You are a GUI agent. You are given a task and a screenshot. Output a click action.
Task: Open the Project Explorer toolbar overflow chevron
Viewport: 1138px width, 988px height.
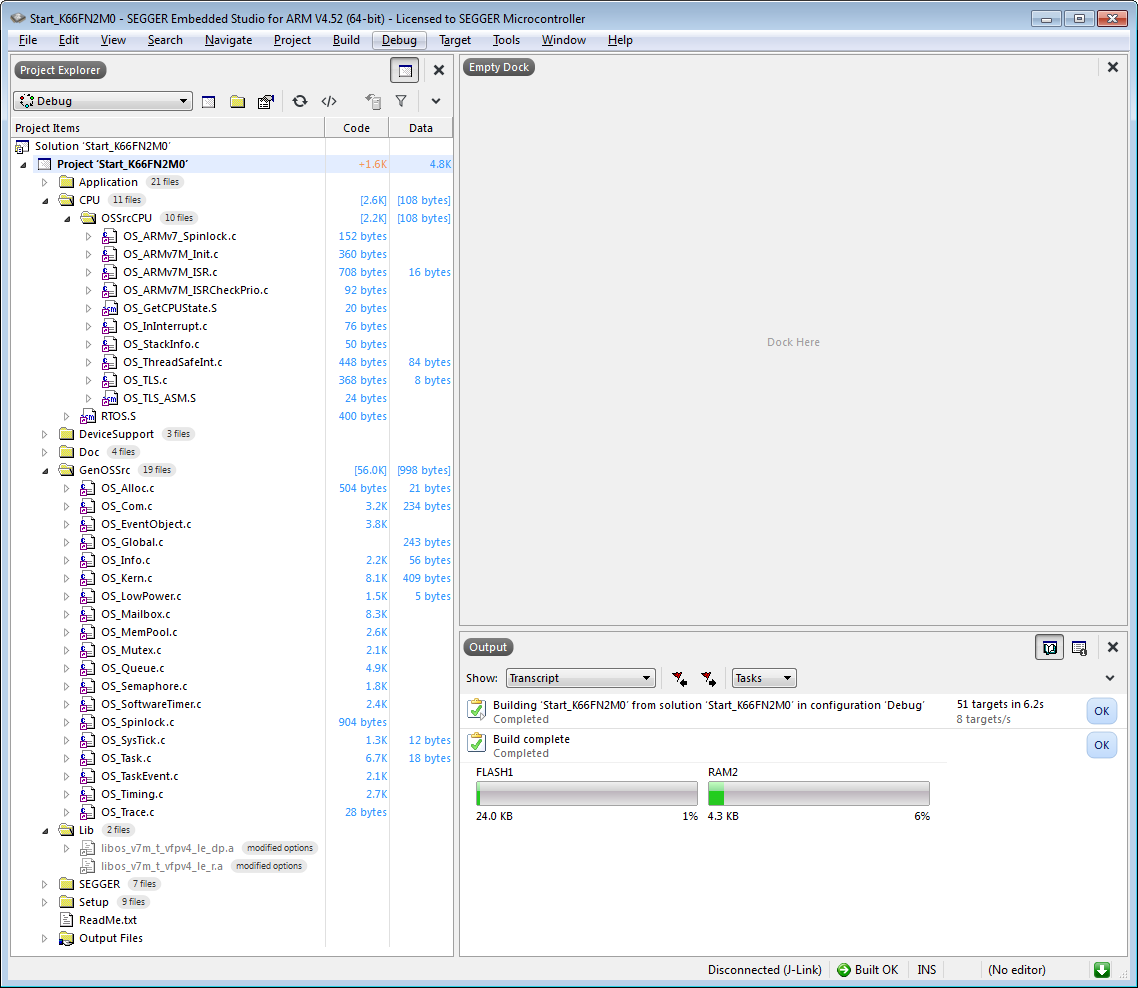[435, 101]
